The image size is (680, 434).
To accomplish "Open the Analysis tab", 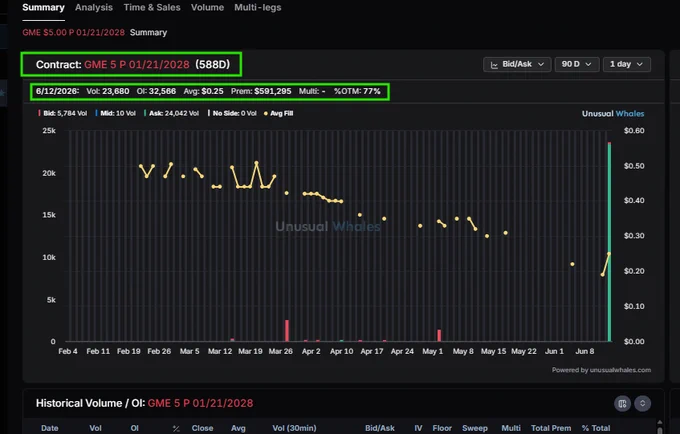I will click(x=94, y=7).
